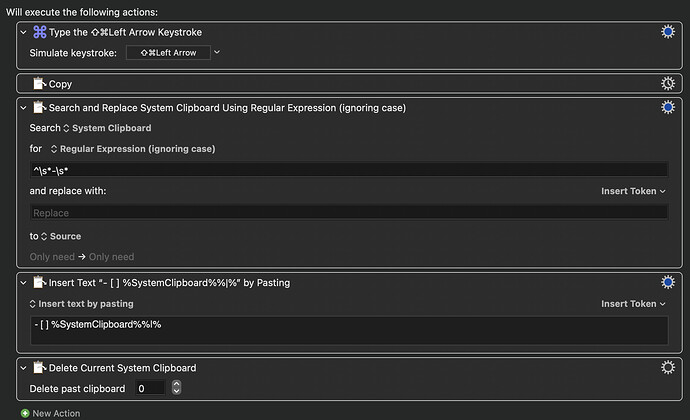This screenshot has height=420, width=690.
Task: Open gear menu of Copy action
Action: [668, 83]
